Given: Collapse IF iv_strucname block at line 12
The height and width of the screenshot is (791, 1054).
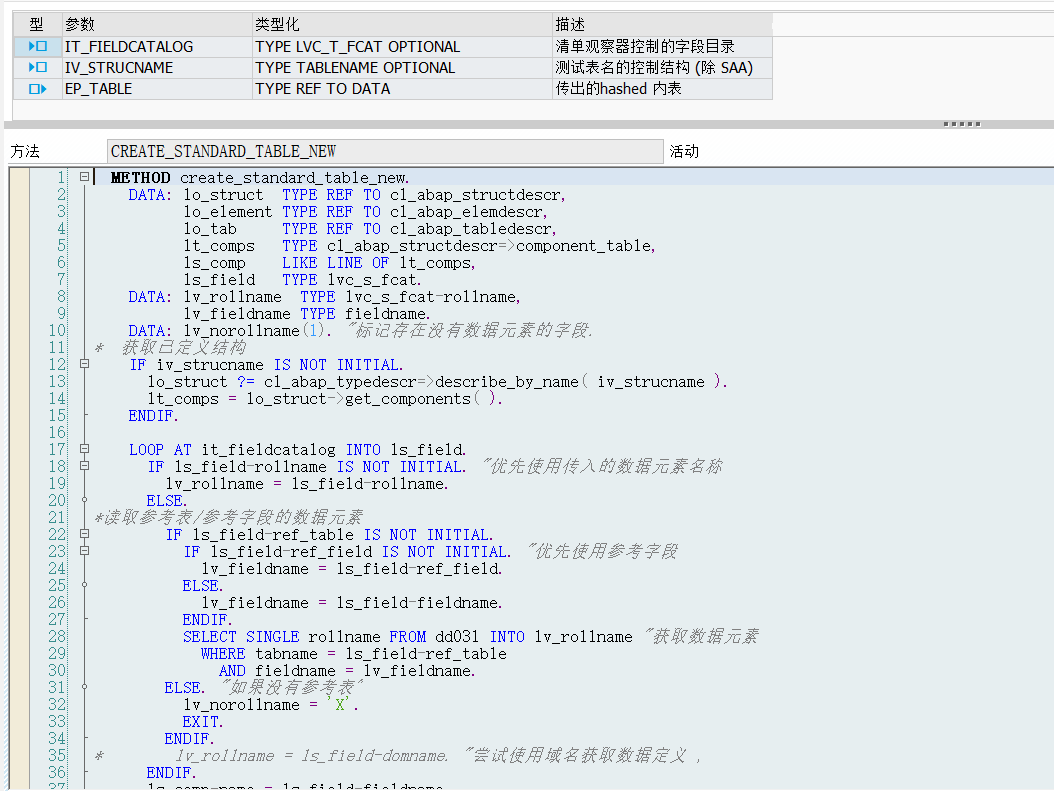Looking at the screenshot, I should click(x=84, y=364).
